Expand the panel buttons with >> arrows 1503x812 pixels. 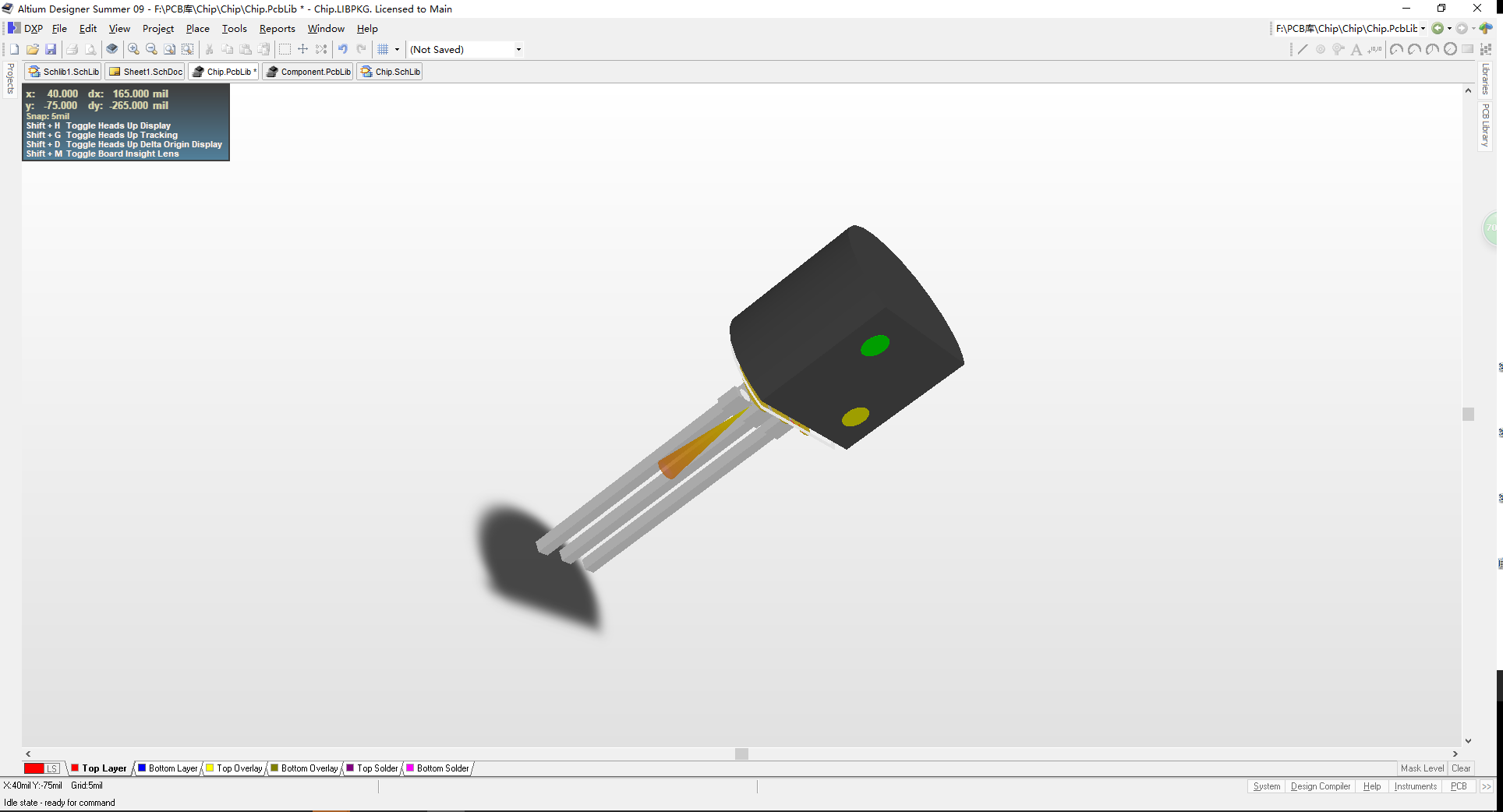(x=1487, y=786)
